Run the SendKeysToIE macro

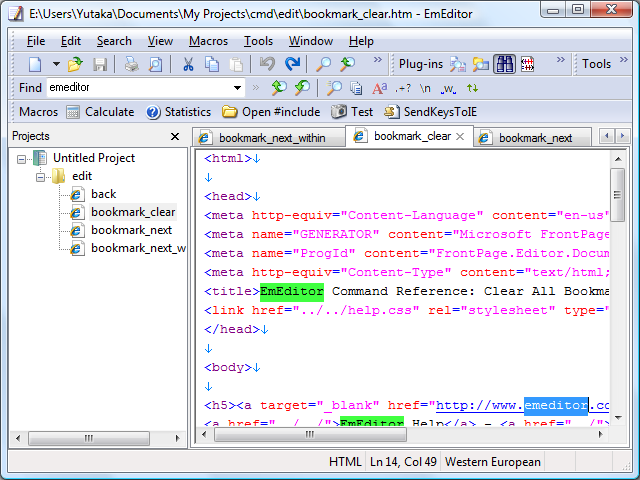click(x=431, y=112)
